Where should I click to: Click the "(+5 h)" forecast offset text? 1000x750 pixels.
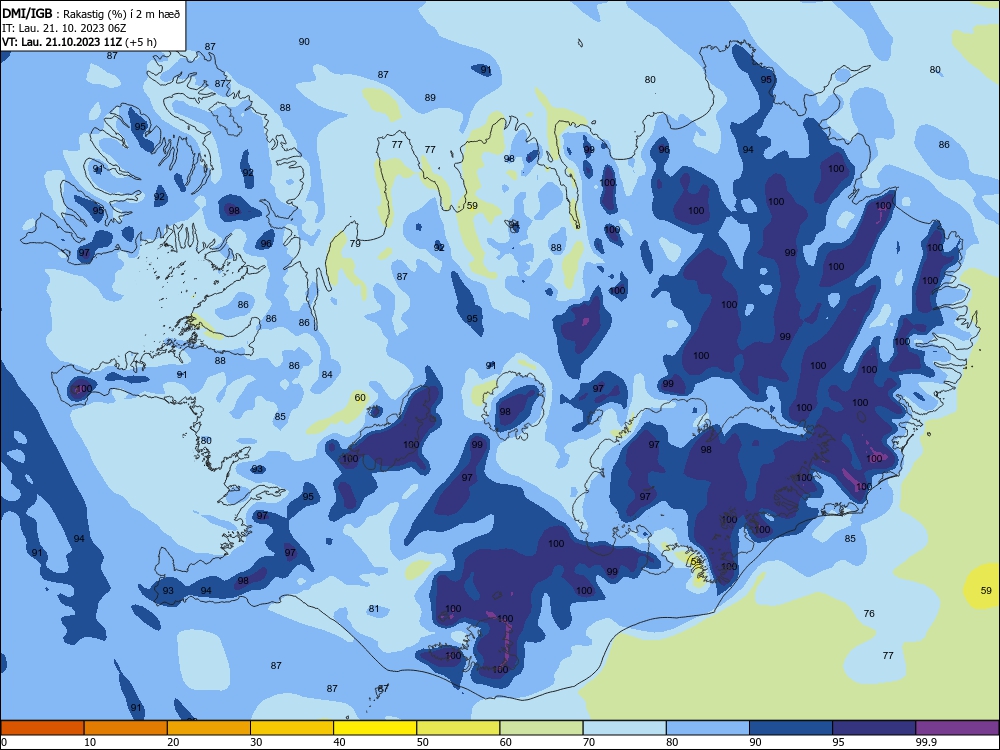coord(141,42)
